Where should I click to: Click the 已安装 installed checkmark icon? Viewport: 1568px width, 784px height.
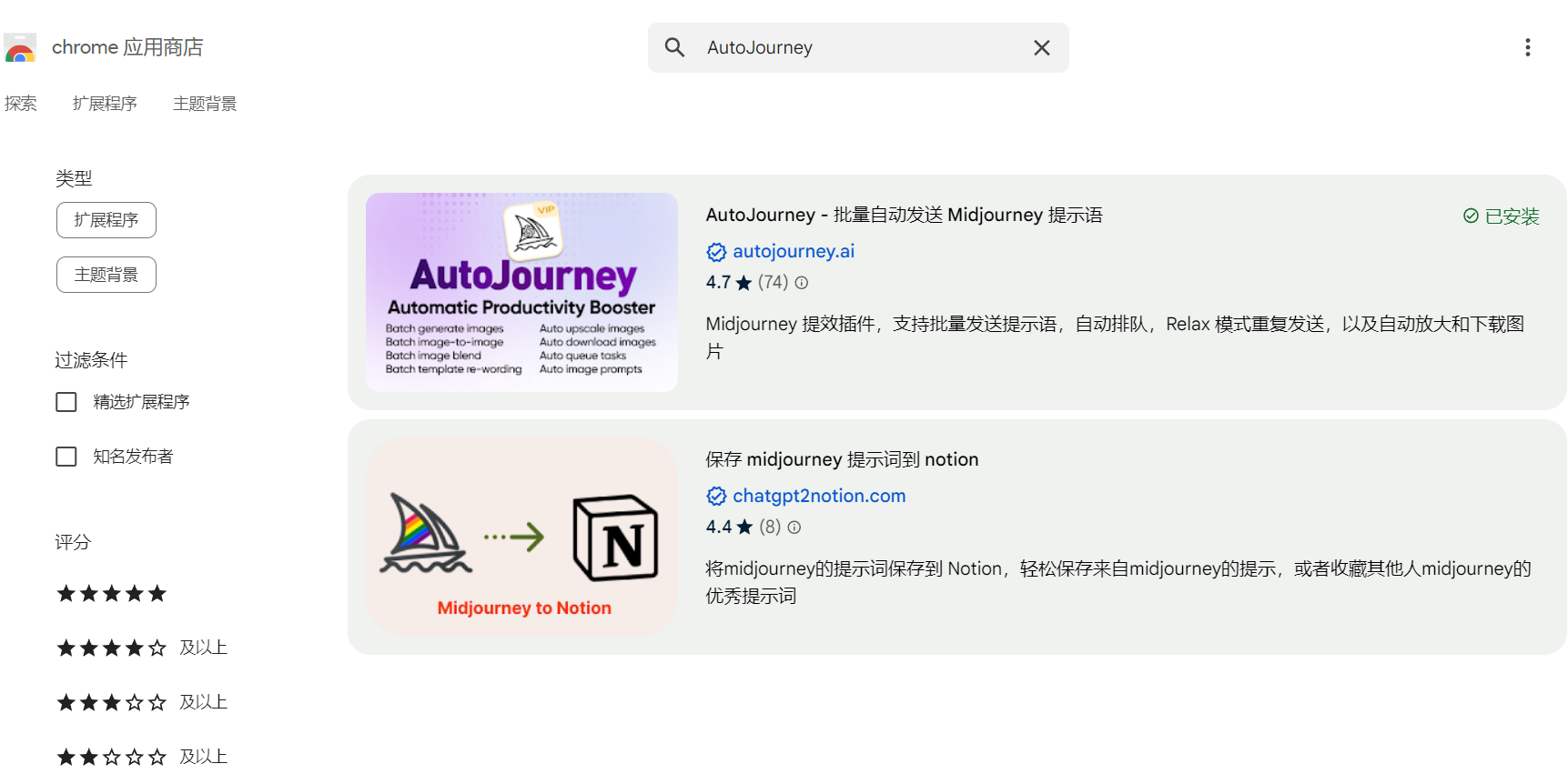click(x=1471, y=216)
